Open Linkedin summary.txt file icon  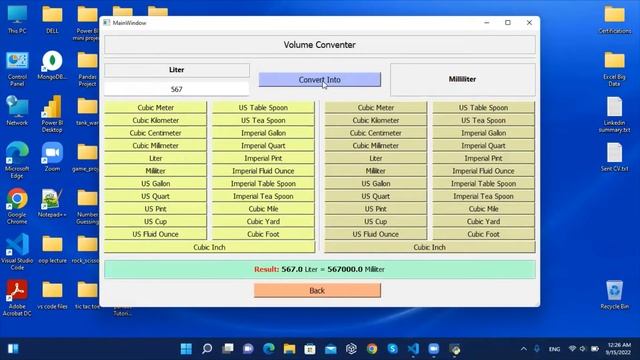(615, 115)
